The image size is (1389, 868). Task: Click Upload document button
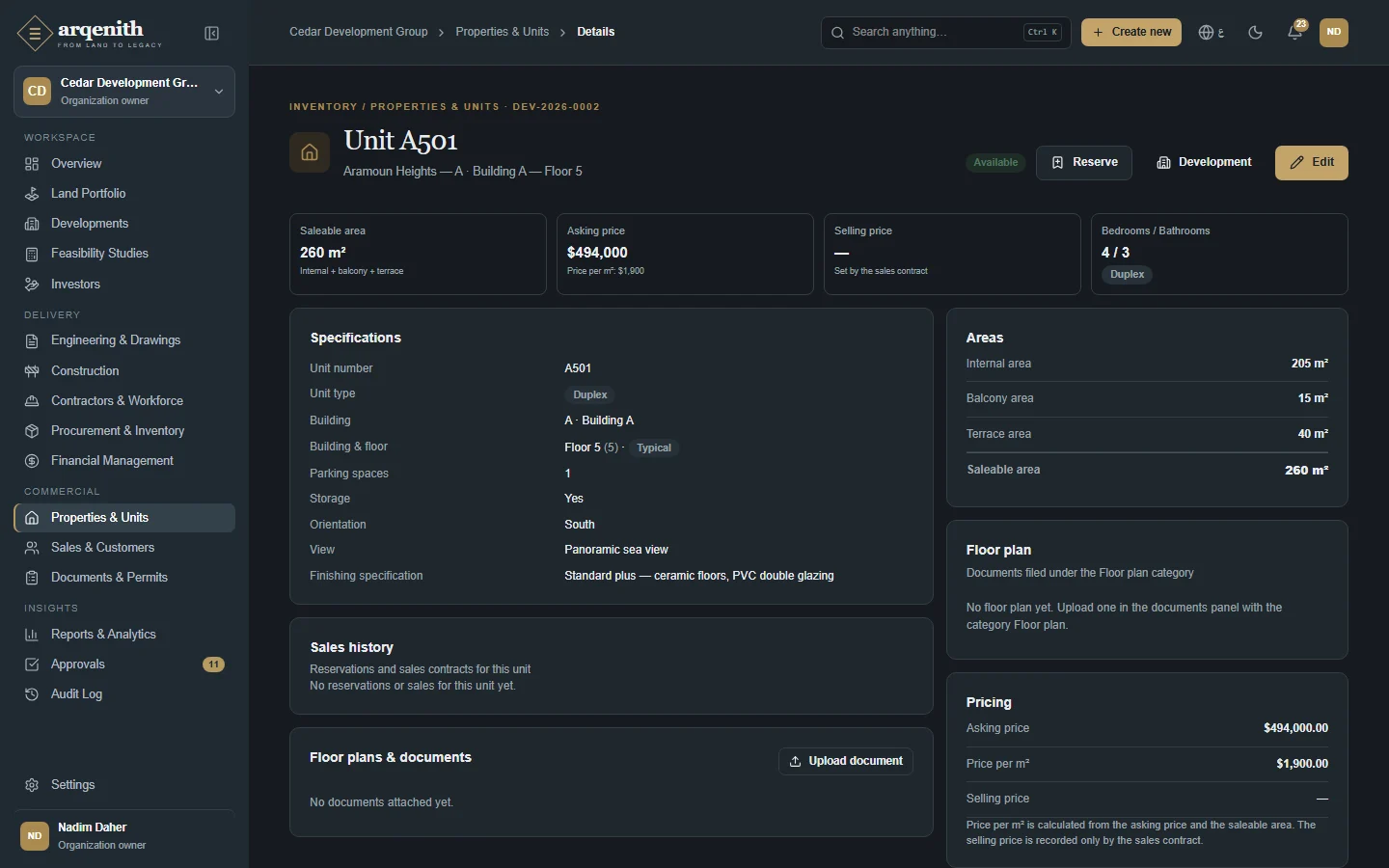(x=846, y=761)
